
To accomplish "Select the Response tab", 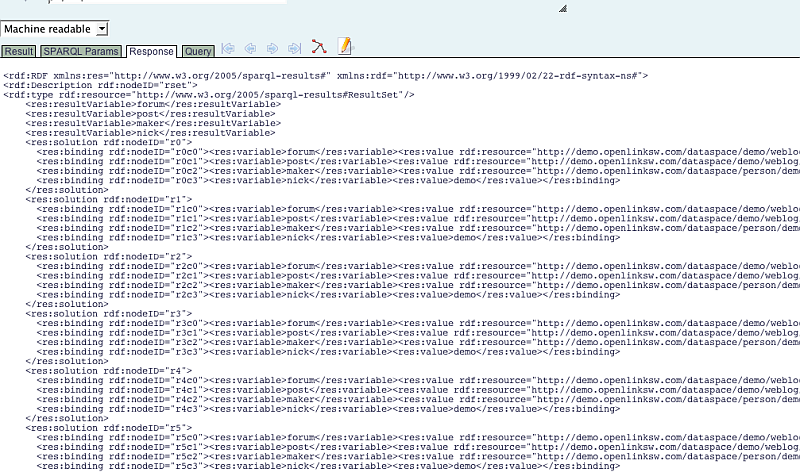I will pos(151,52).
